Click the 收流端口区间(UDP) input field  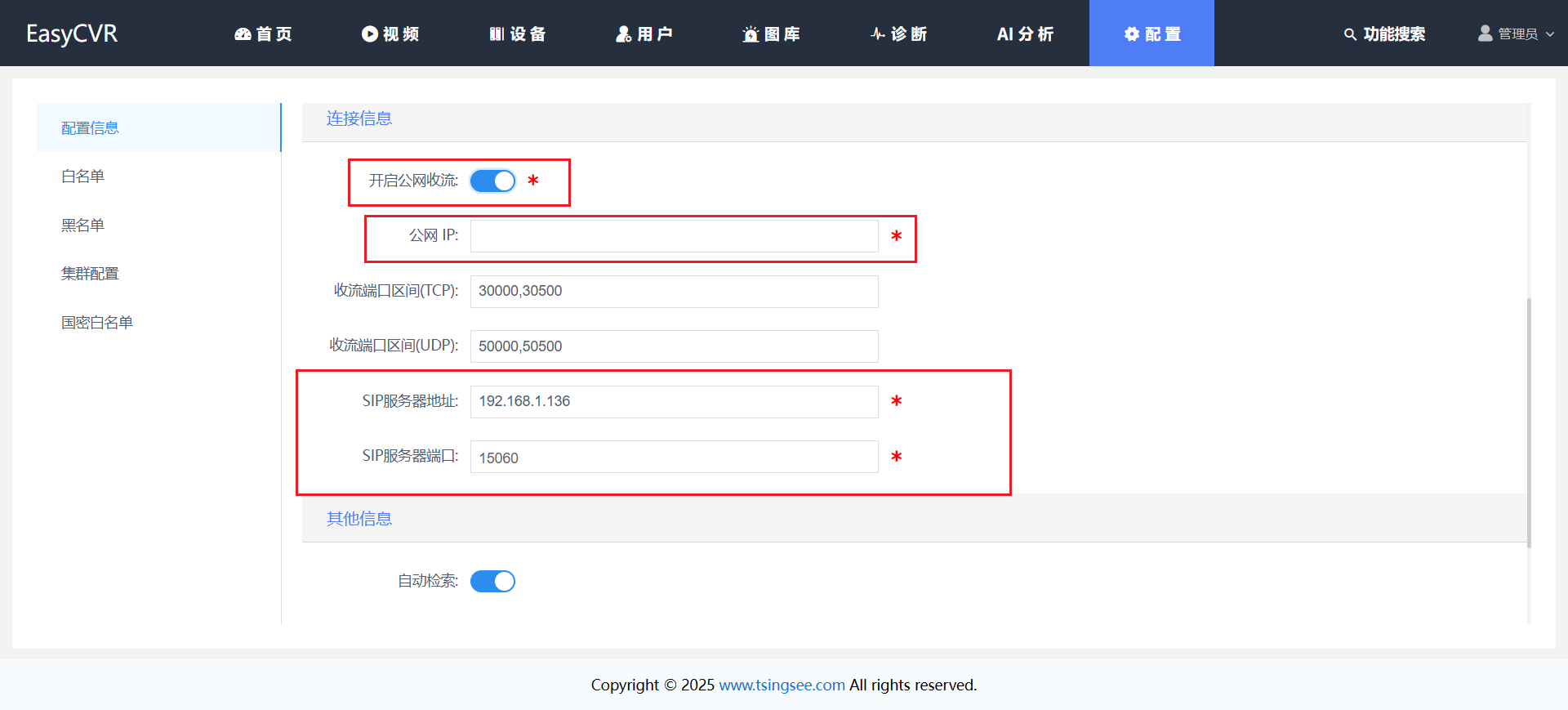[675, 346]
